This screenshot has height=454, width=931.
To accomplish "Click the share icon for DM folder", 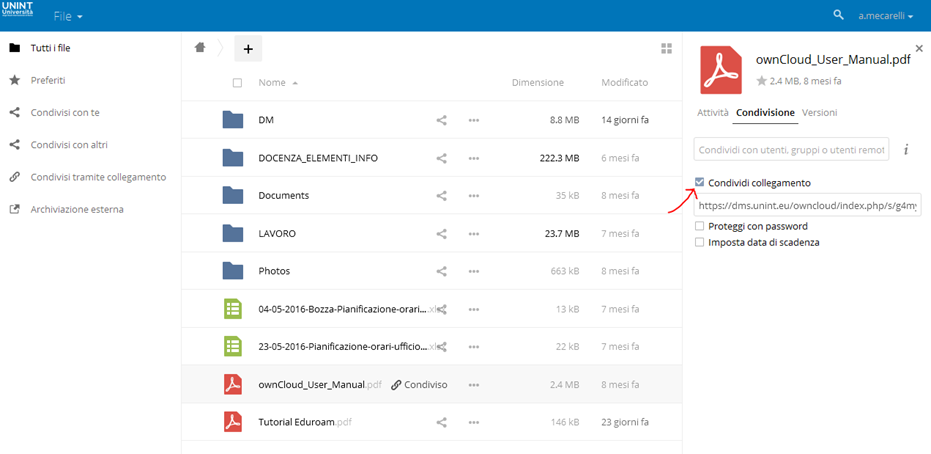I will [x=442, y=120].
